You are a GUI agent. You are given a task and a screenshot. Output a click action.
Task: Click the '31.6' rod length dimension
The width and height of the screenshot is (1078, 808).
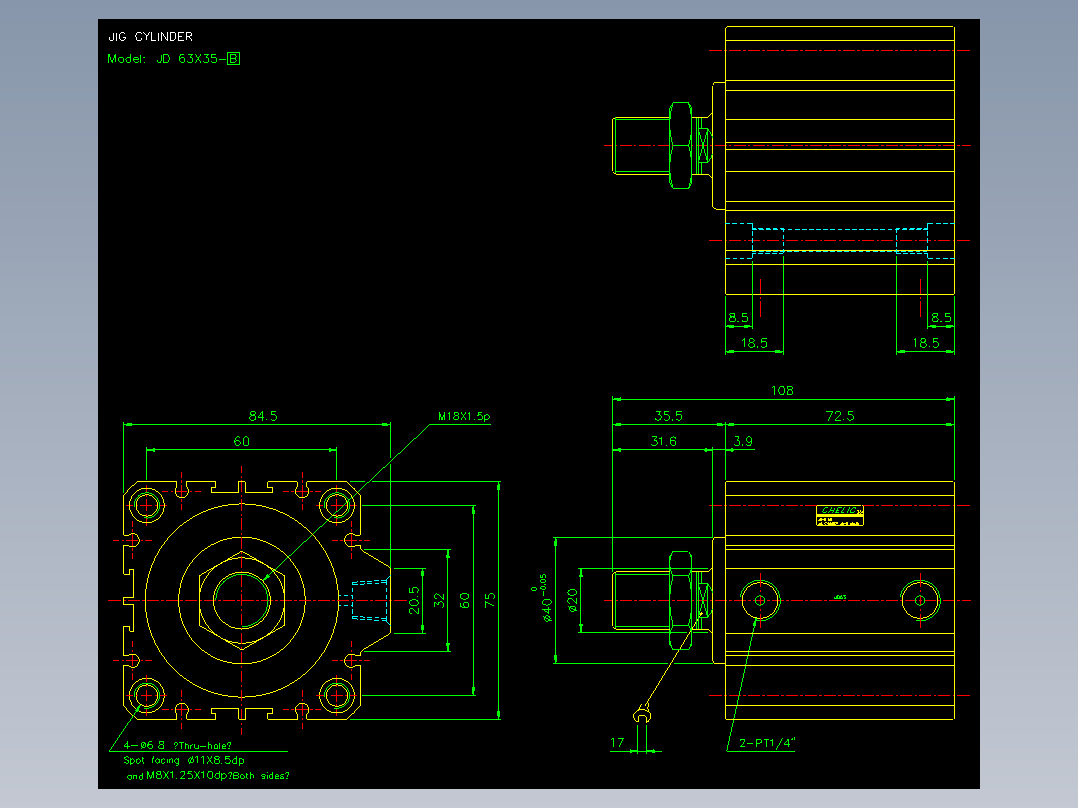click(663, 441)
